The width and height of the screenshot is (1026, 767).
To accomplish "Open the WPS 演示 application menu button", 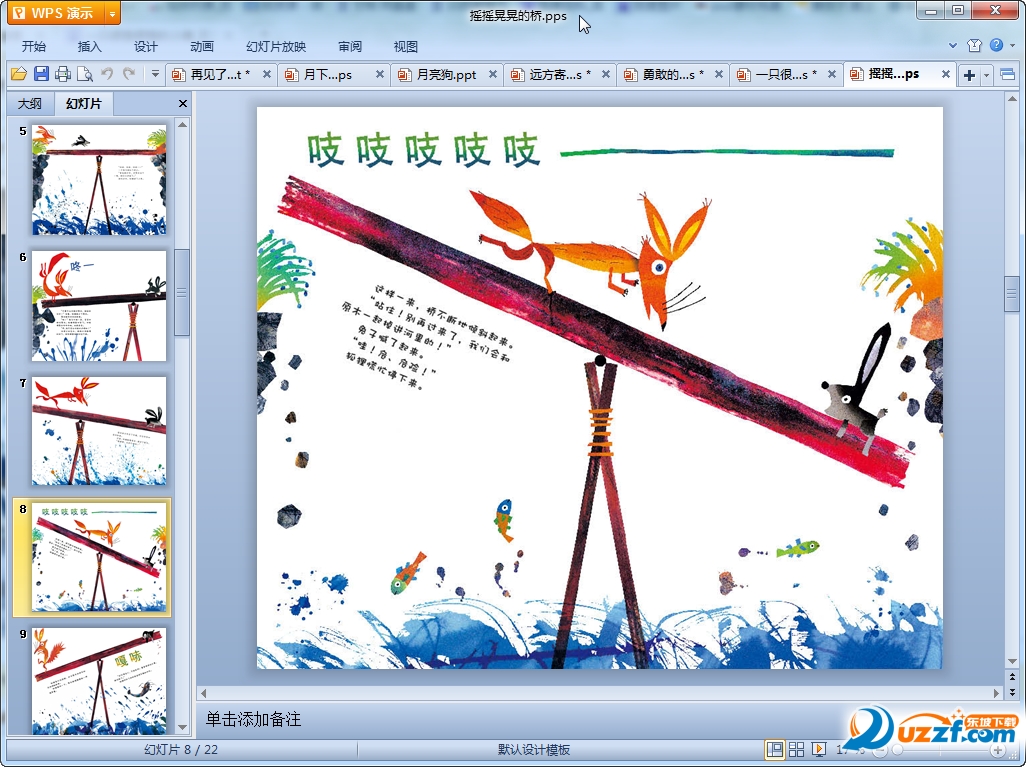I will 56,13.
